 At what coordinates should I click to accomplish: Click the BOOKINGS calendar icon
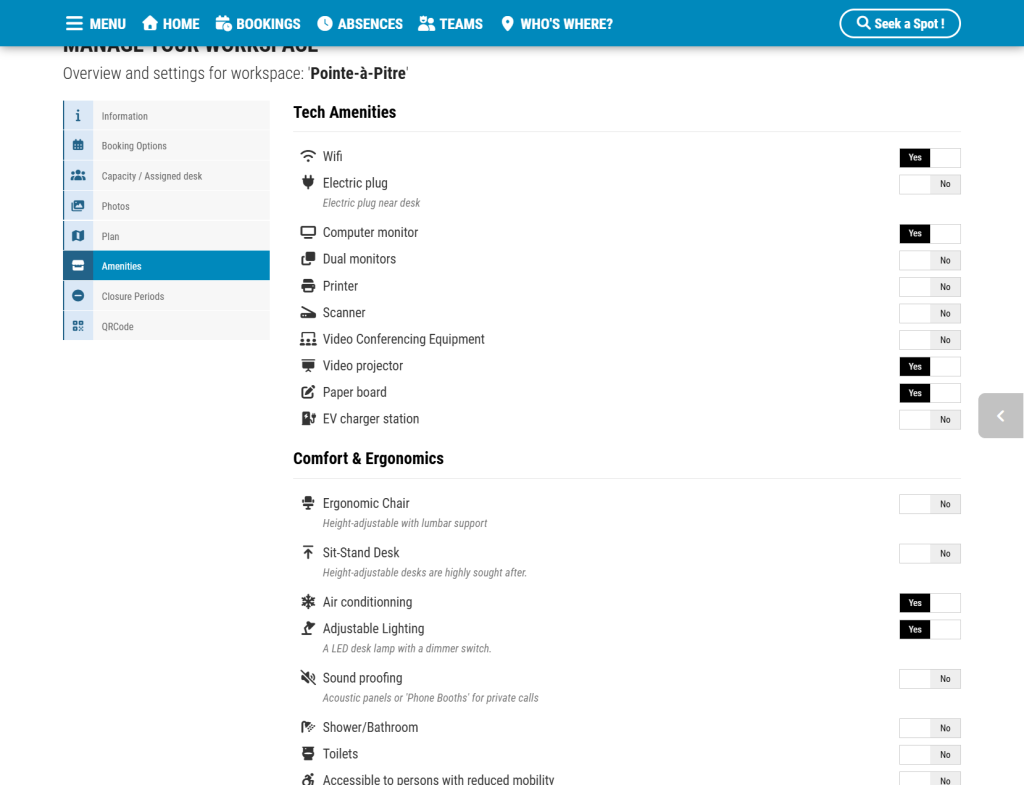coord(223,24)
